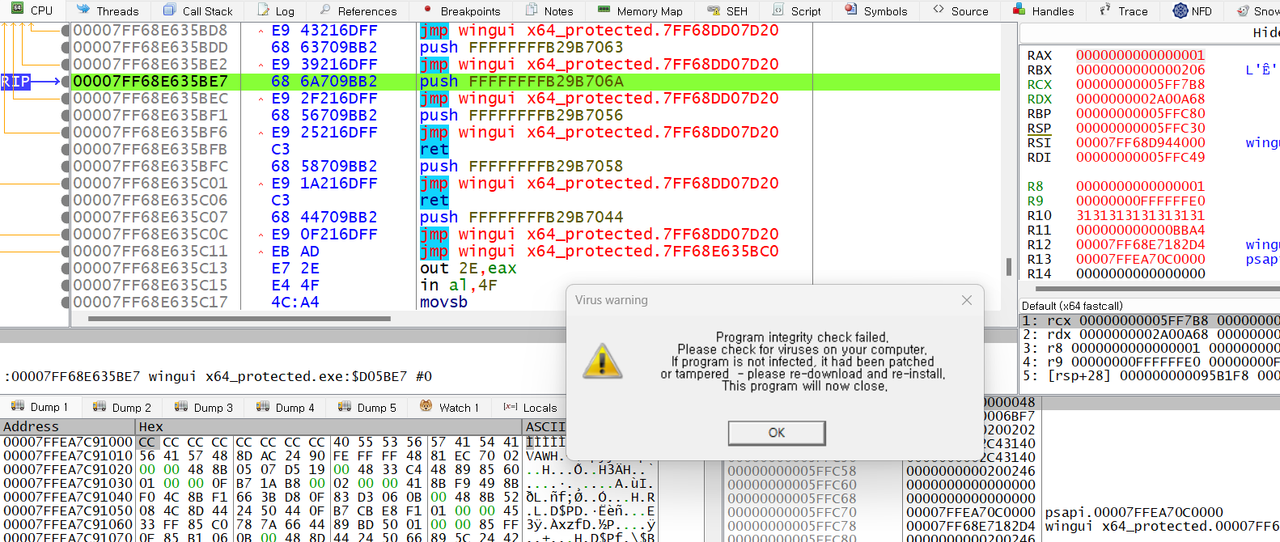The height and width of the screenshot is (542, 1280).
Task: Switch to Dump 5 tab
Action: 367,407
